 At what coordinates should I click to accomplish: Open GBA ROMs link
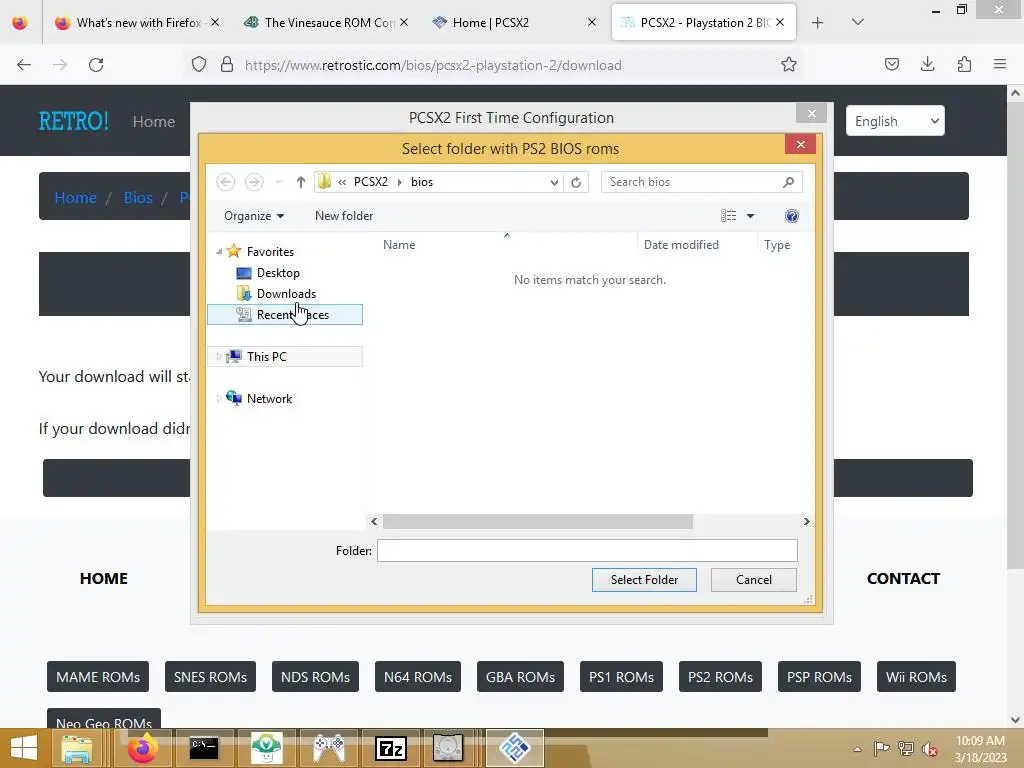(520, 677)
